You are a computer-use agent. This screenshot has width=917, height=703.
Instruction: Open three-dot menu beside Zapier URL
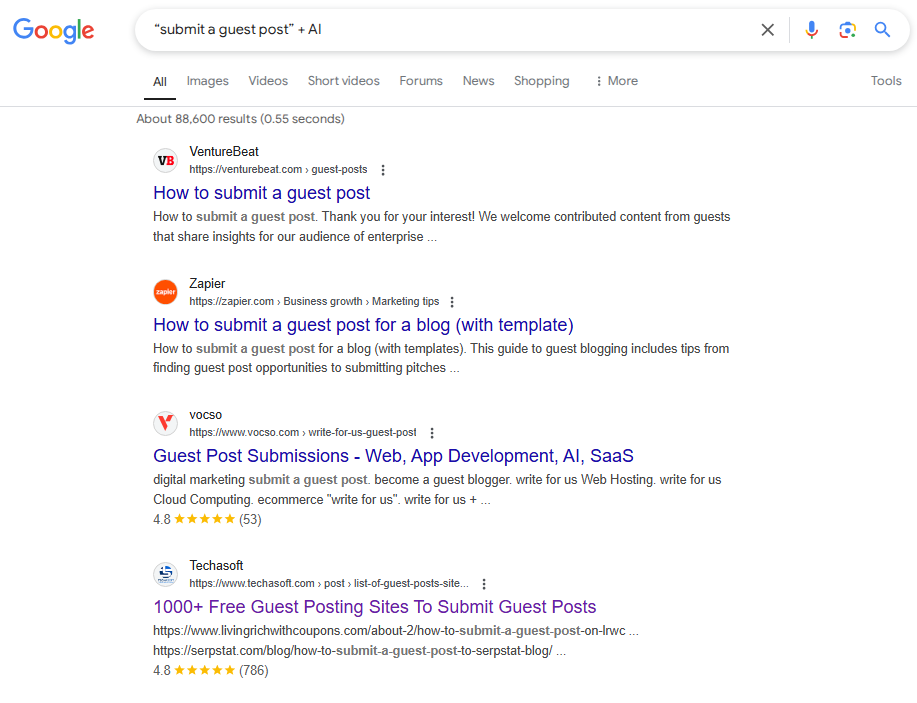click(x=451, y=302)
